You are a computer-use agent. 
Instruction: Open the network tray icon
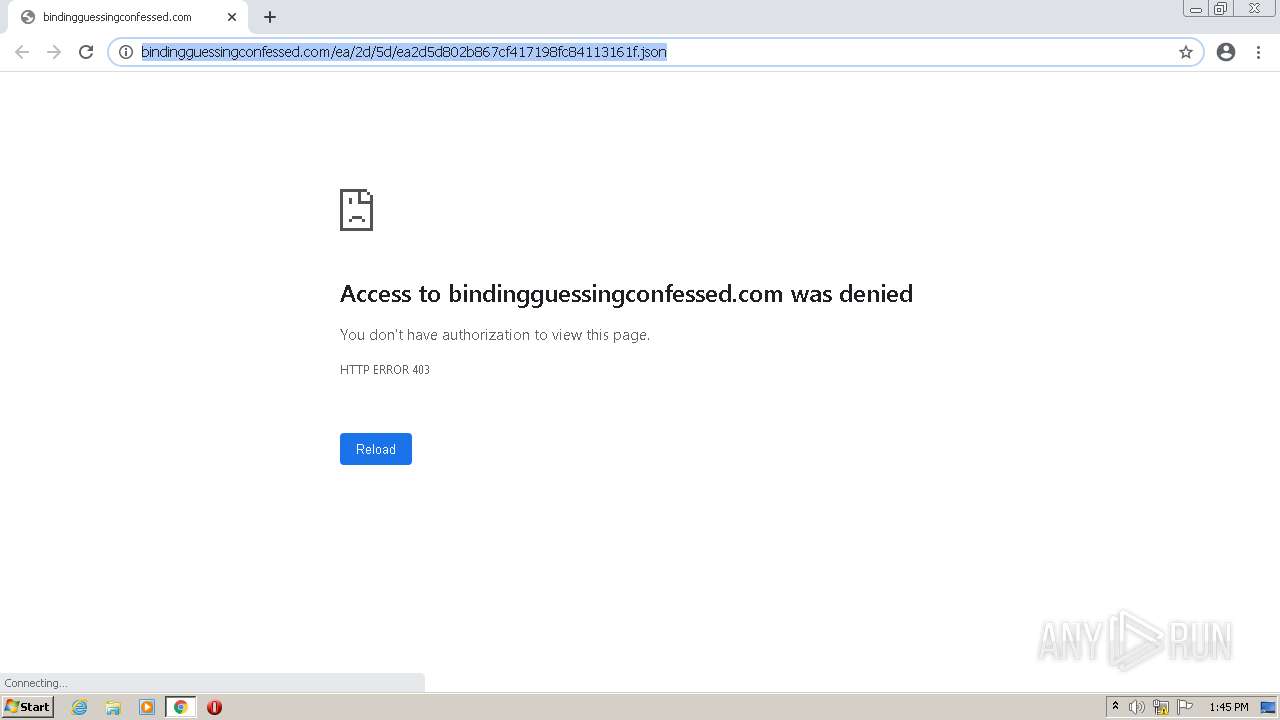[1161, 707]
